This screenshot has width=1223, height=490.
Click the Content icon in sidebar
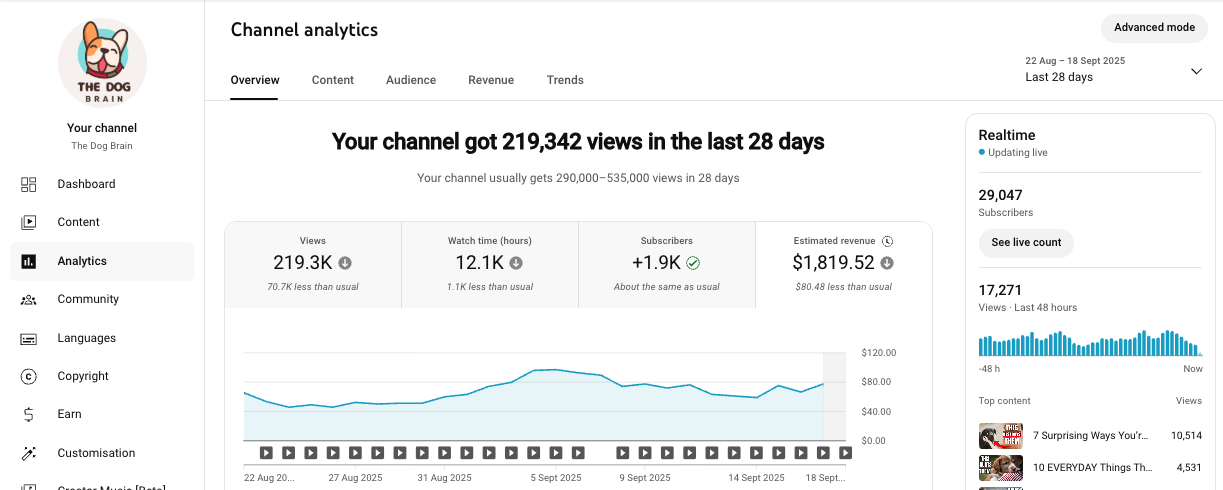pyautogui.click(x=29, y=222)
